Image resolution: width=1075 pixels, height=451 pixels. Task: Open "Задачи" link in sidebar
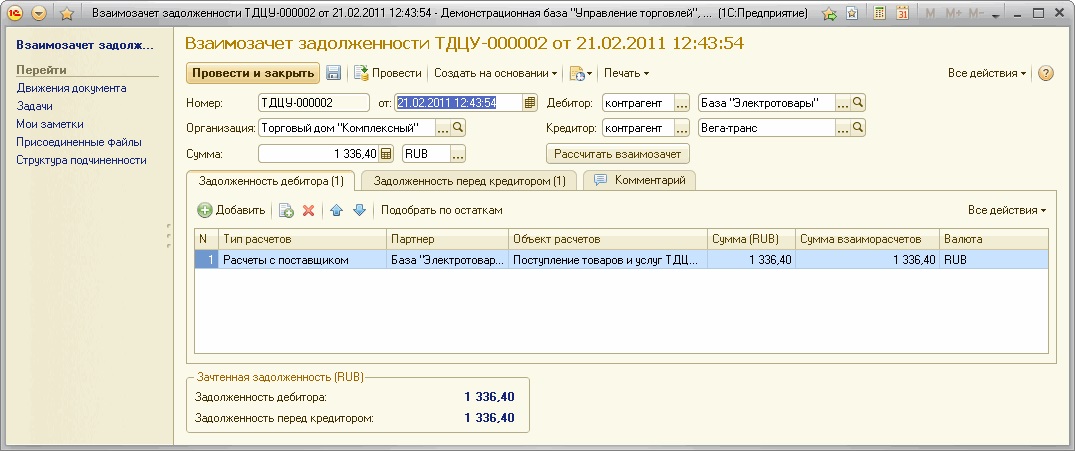pos(34,106)
